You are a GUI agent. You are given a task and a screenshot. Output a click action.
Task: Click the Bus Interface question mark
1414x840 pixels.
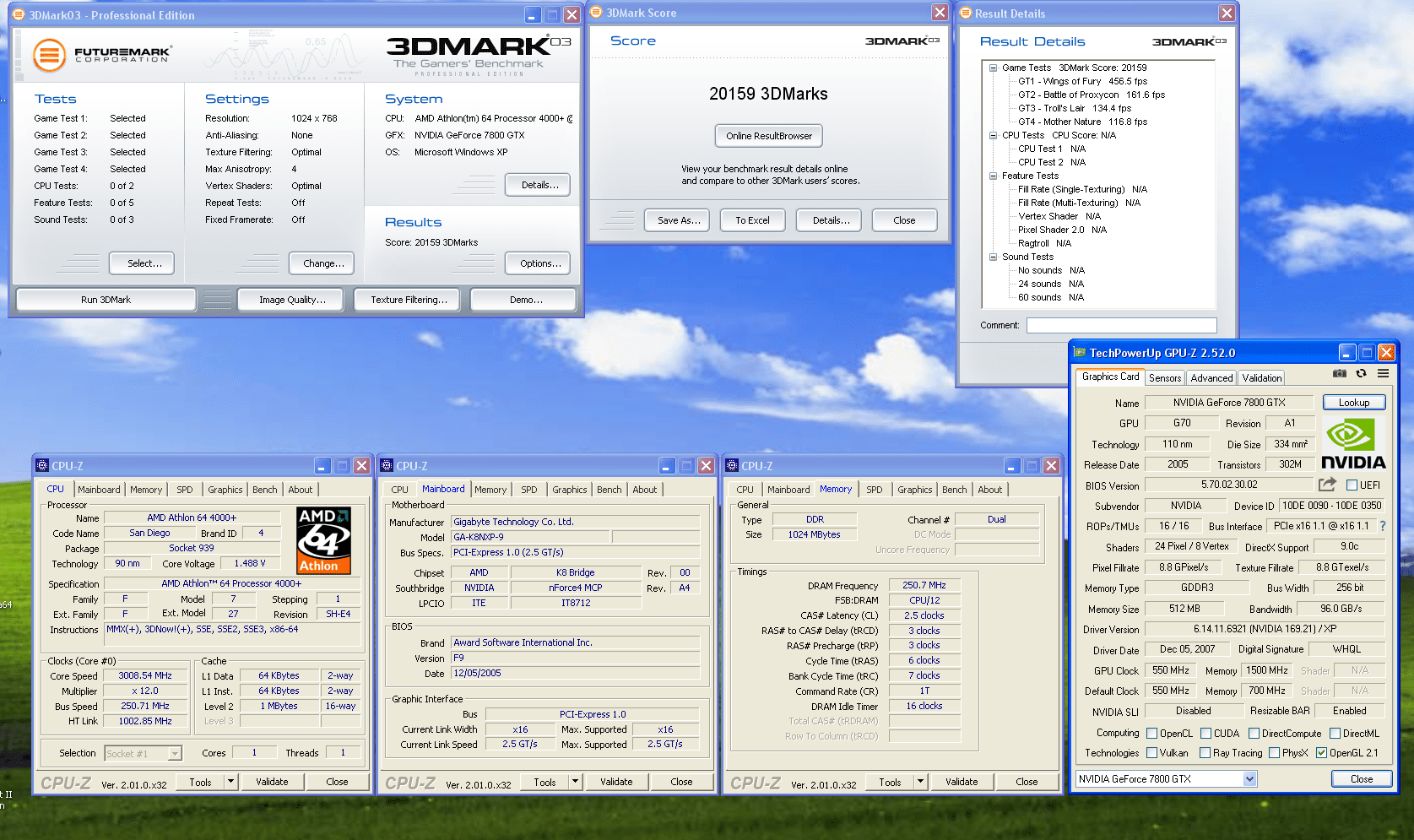click(x=1382, y=526)
